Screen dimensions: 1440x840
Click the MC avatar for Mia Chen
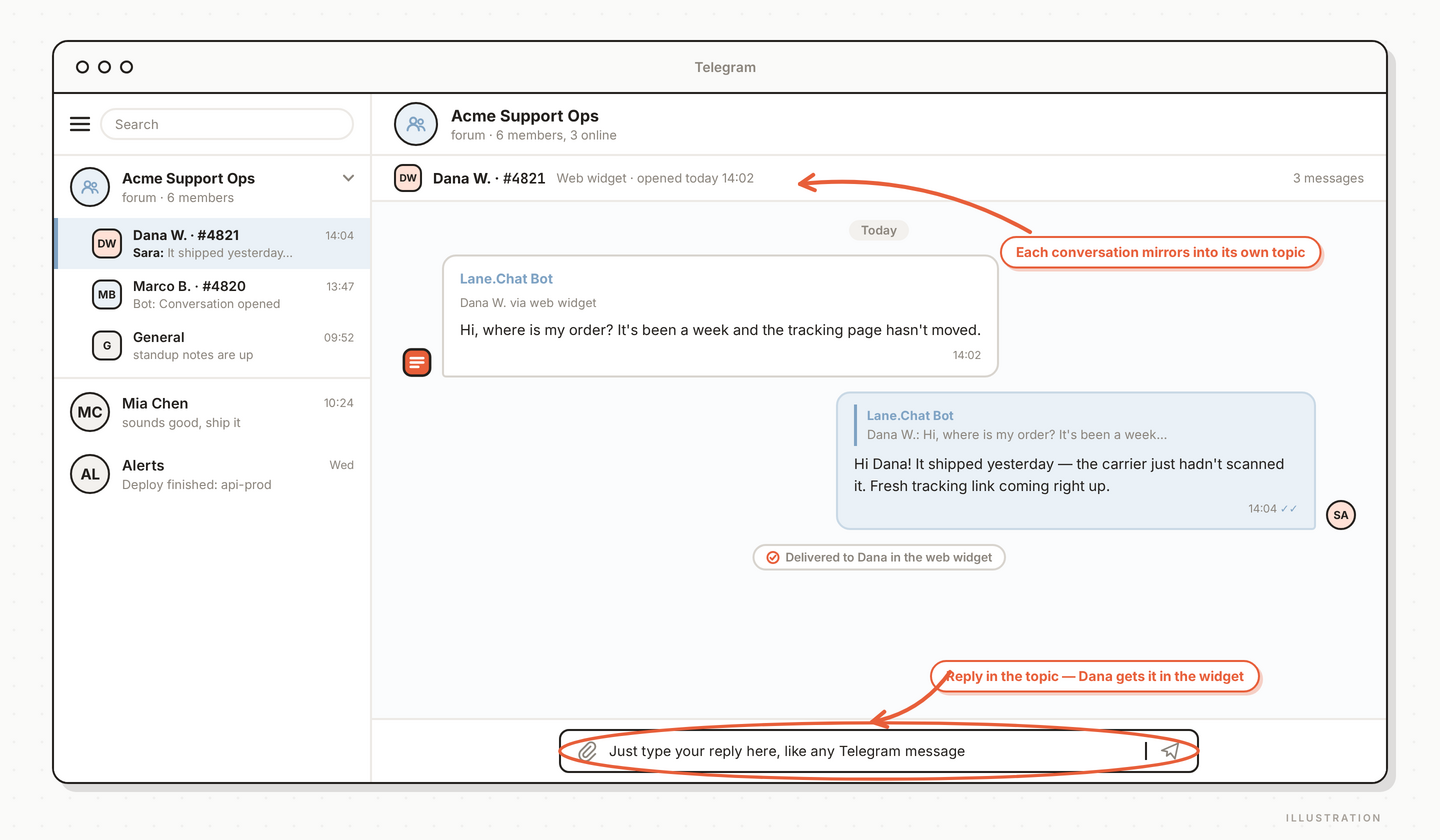click(90, 412)
